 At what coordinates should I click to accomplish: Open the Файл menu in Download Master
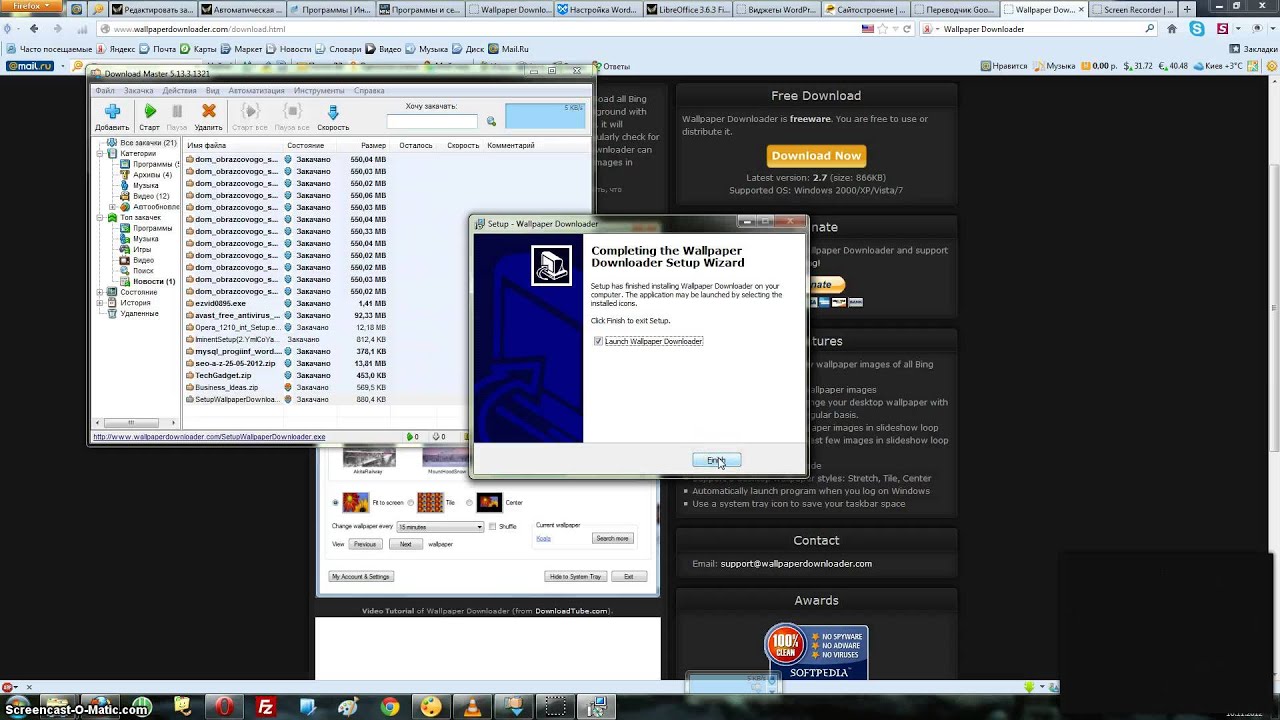(x=105, y=91)
